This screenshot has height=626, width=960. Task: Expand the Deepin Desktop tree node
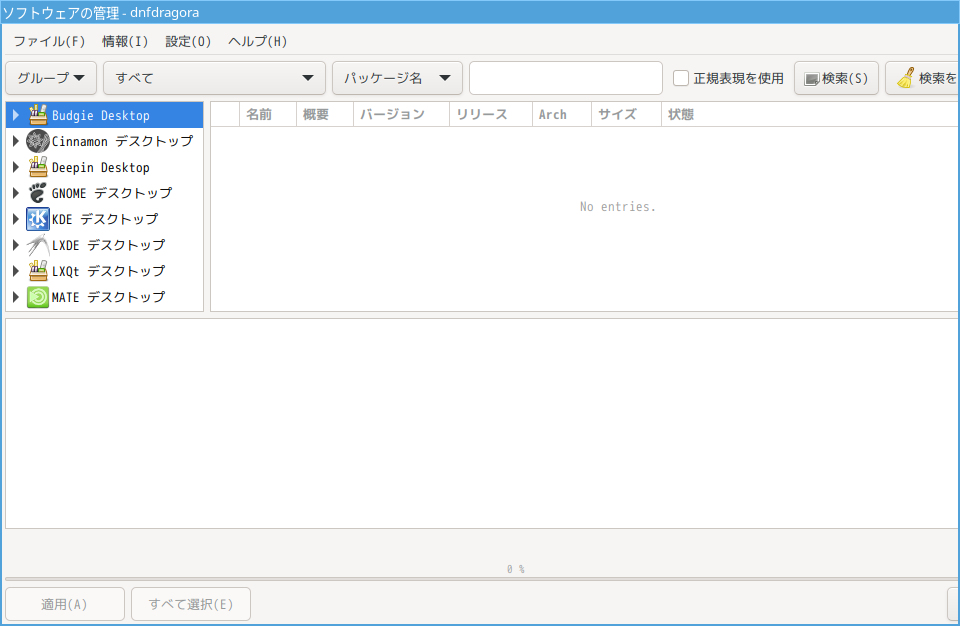[x=16, y=167]
